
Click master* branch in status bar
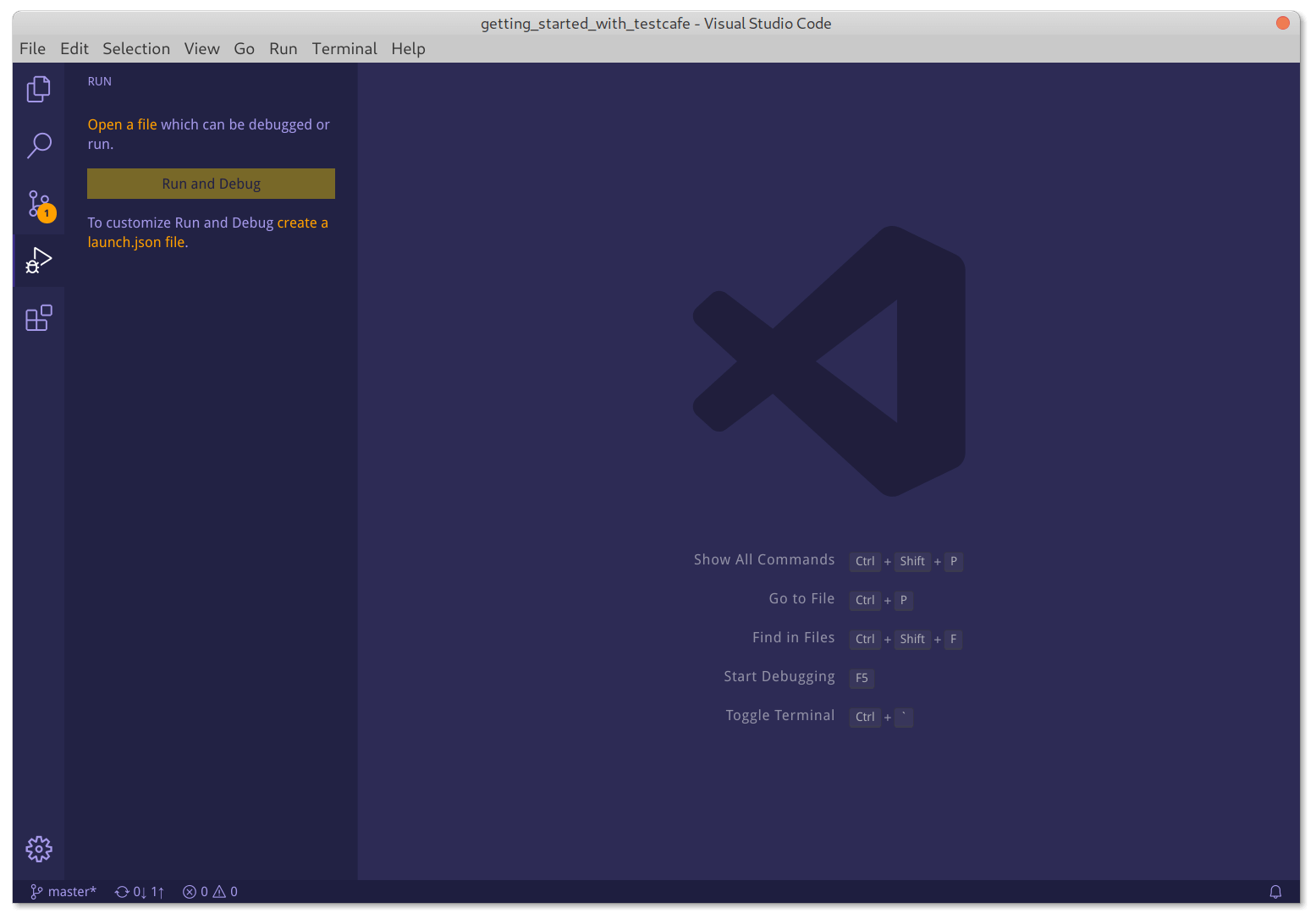point(63,892)
